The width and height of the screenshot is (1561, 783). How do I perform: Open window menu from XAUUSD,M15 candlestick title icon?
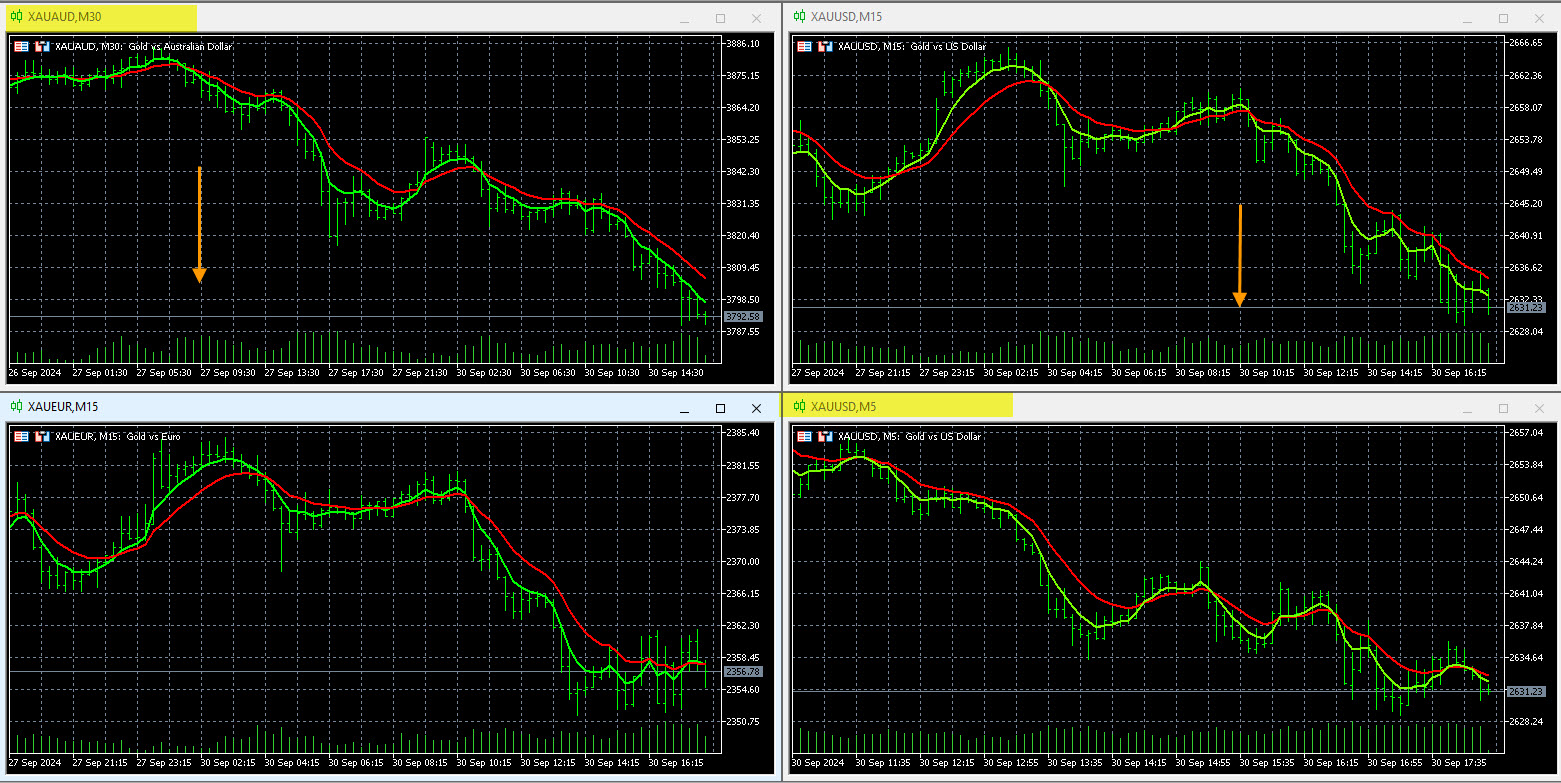[799, 17]
